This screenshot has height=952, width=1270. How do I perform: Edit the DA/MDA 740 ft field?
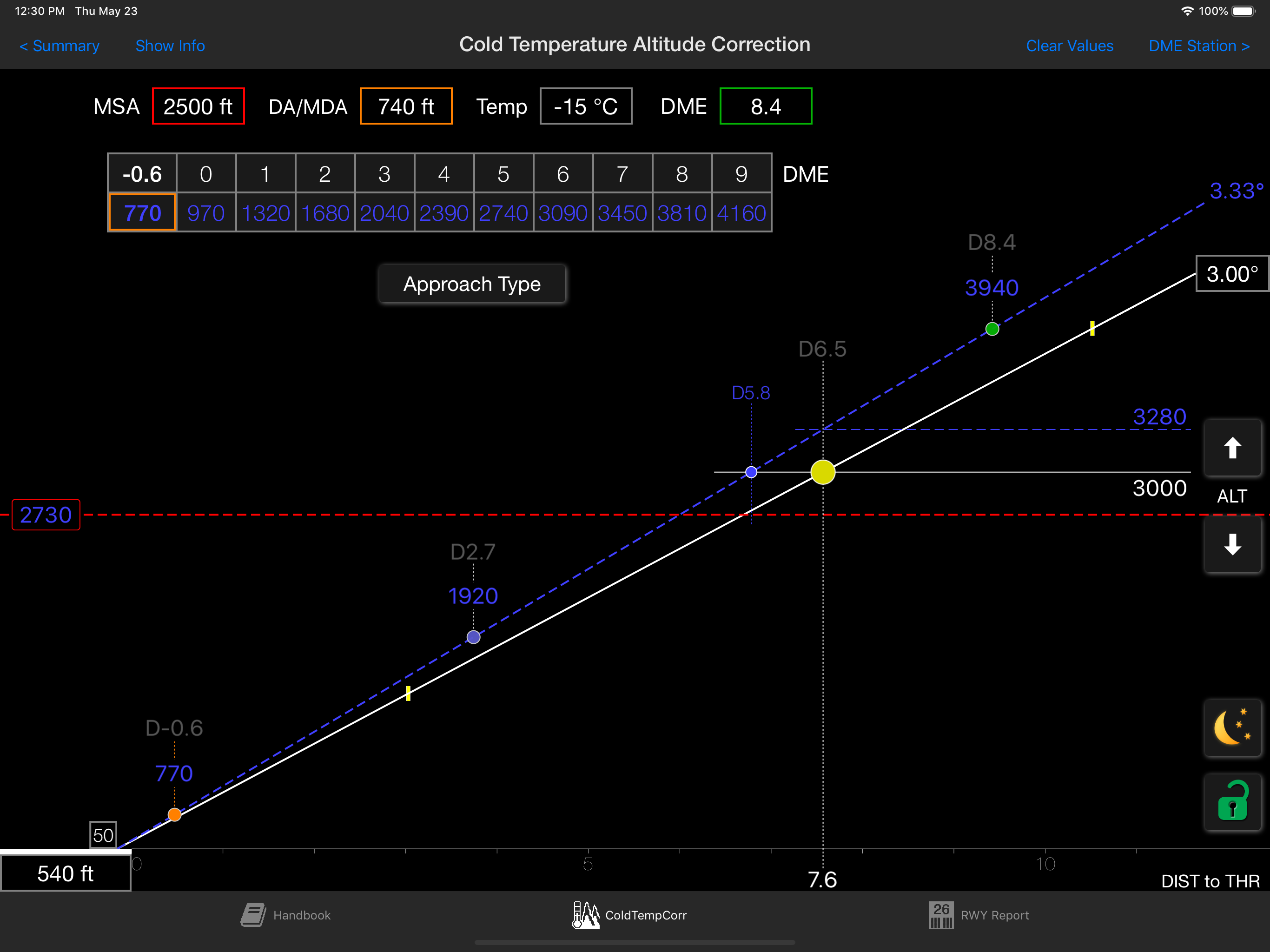coord(406,107)
